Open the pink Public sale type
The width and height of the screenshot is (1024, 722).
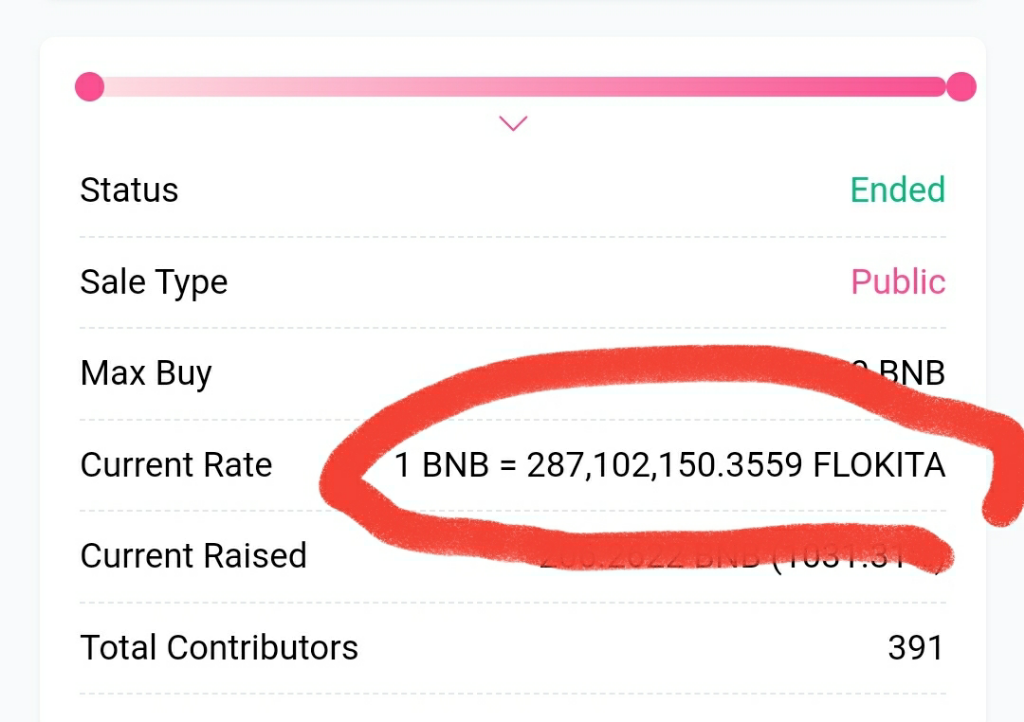897,282
